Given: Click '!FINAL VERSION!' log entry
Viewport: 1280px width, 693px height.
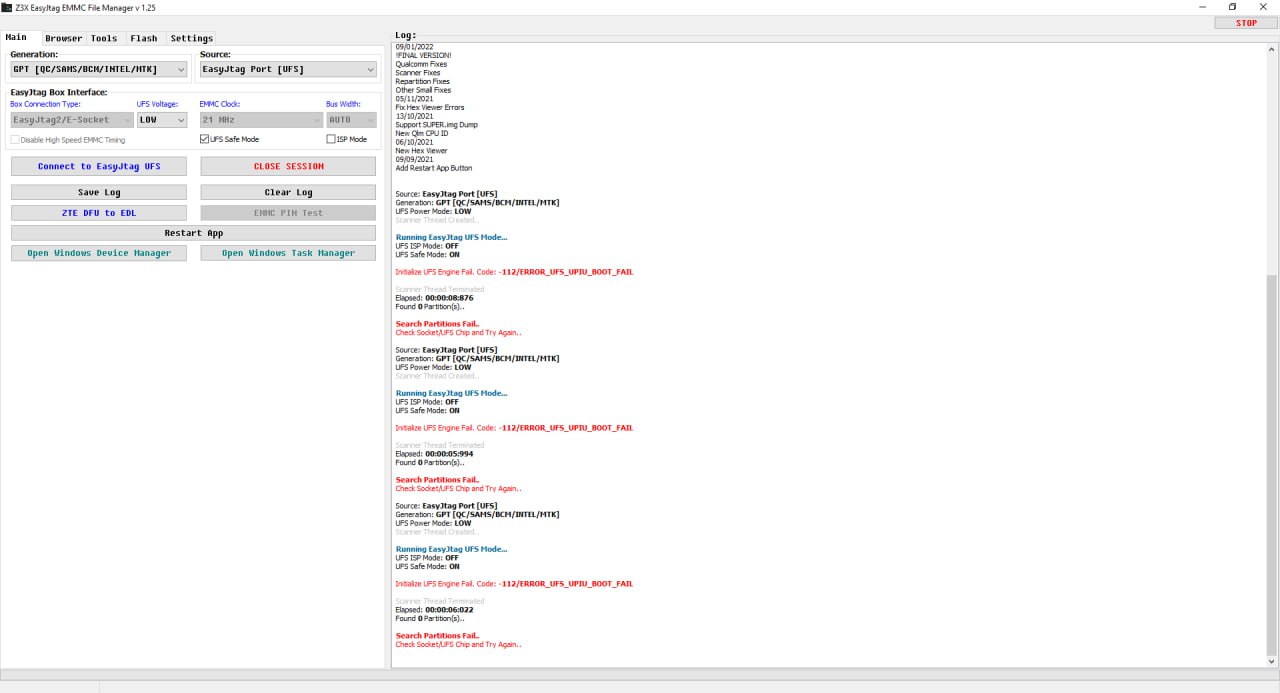Looking at the screenshot, I should click(423, 55).
